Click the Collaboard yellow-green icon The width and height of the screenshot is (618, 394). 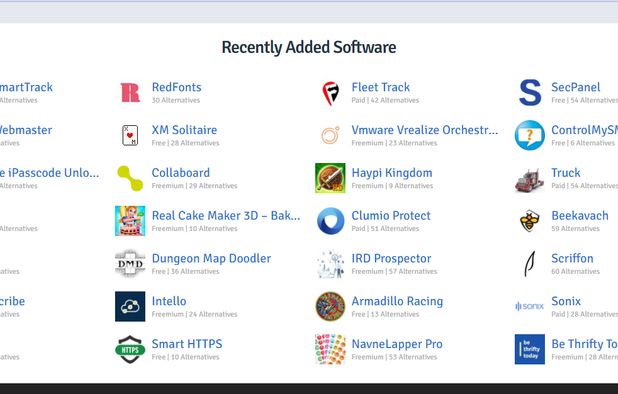(x=130, y=178)
